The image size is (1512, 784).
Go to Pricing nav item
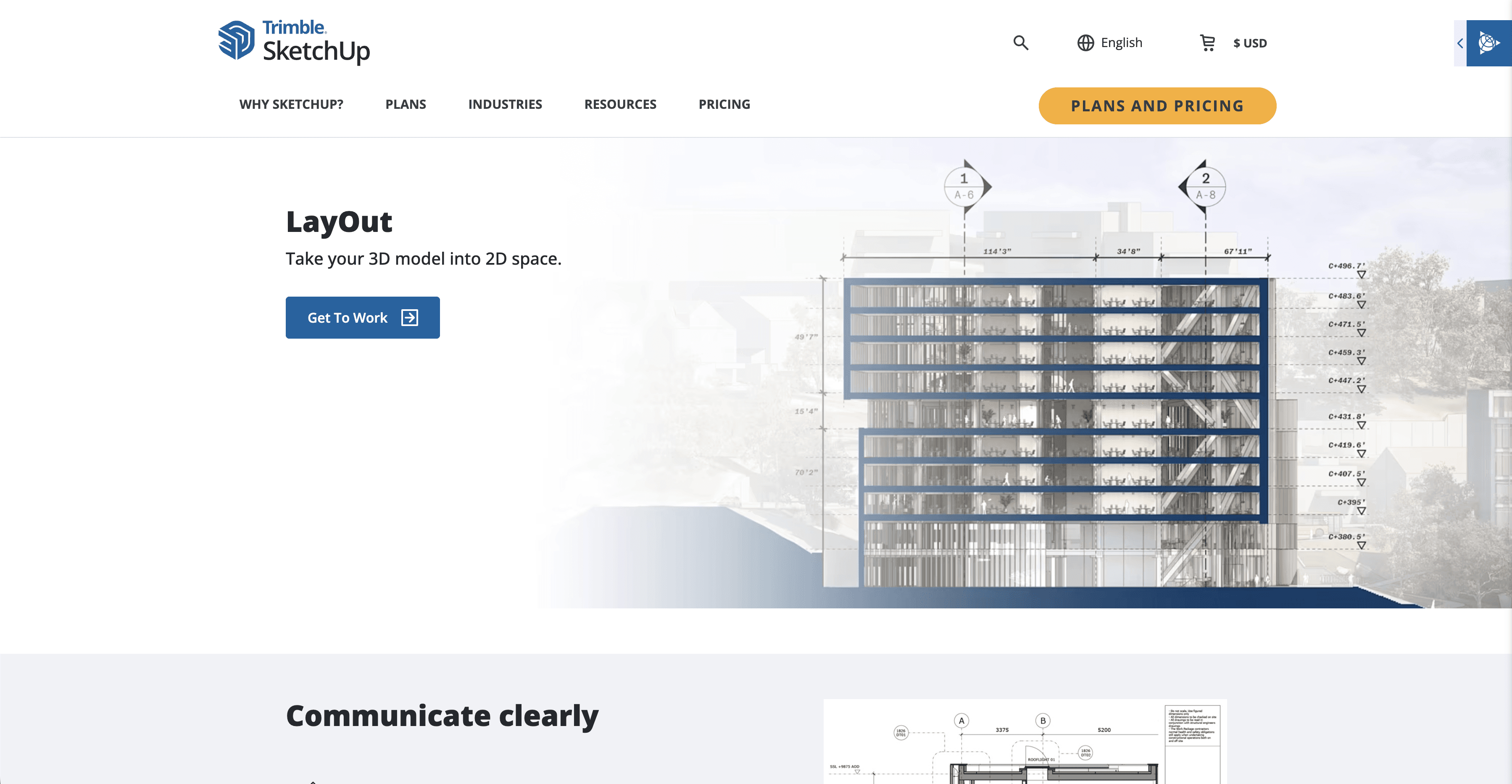[x=724, y=105]
